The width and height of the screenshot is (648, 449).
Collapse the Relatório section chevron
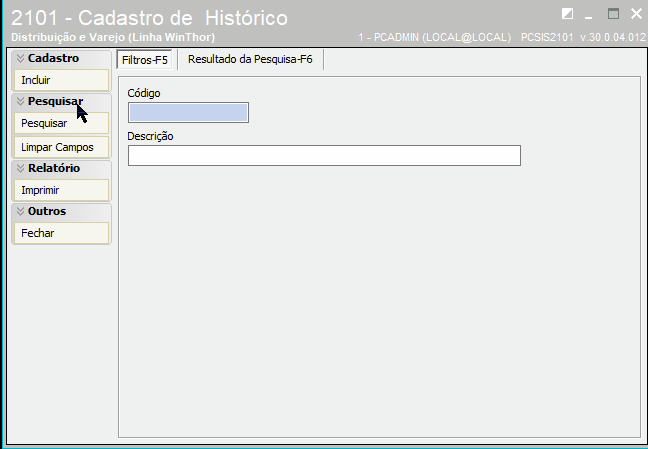coord(20,168)
